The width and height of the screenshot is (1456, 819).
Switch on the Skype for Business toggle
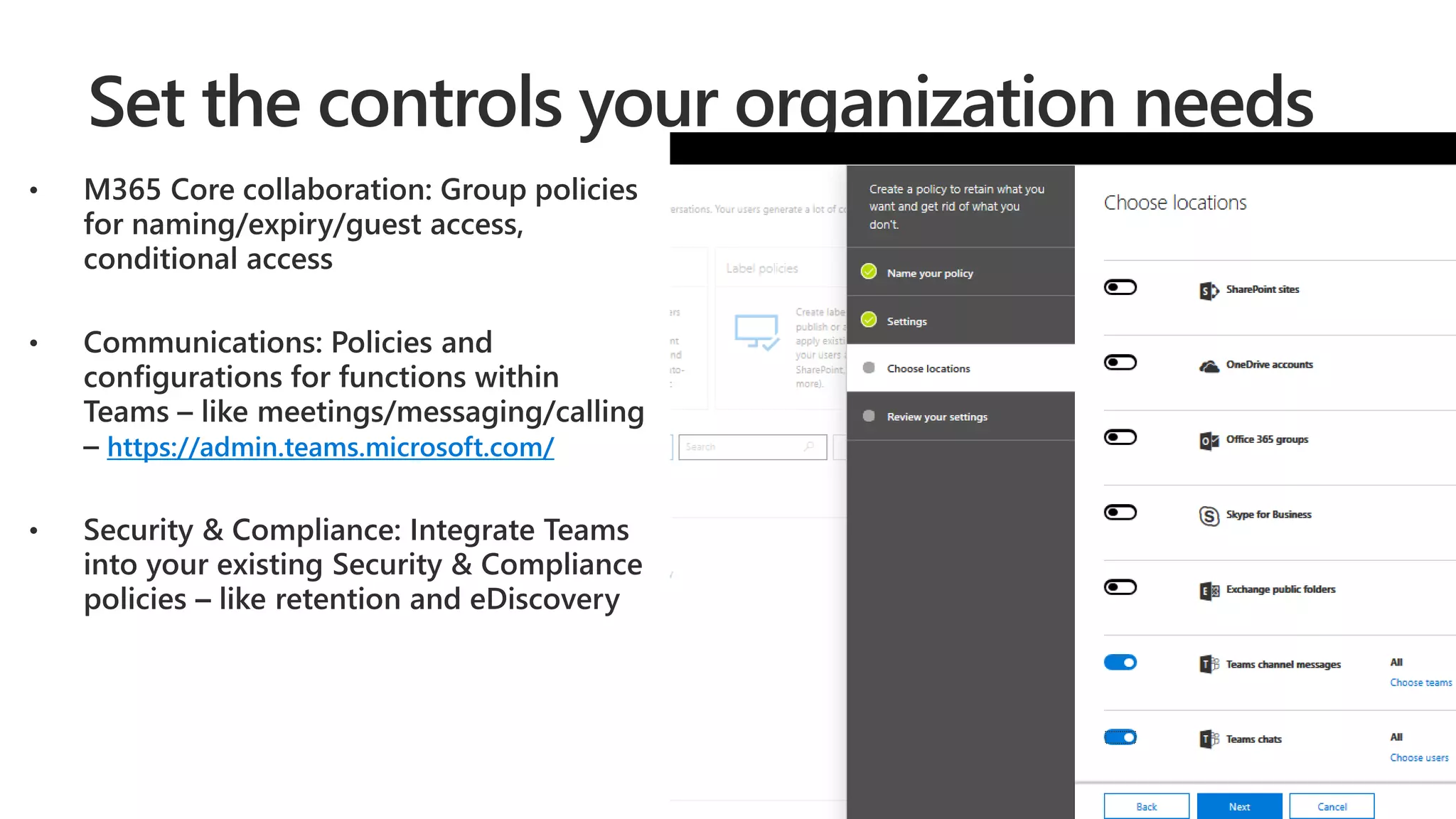(x=1120, y=513)
